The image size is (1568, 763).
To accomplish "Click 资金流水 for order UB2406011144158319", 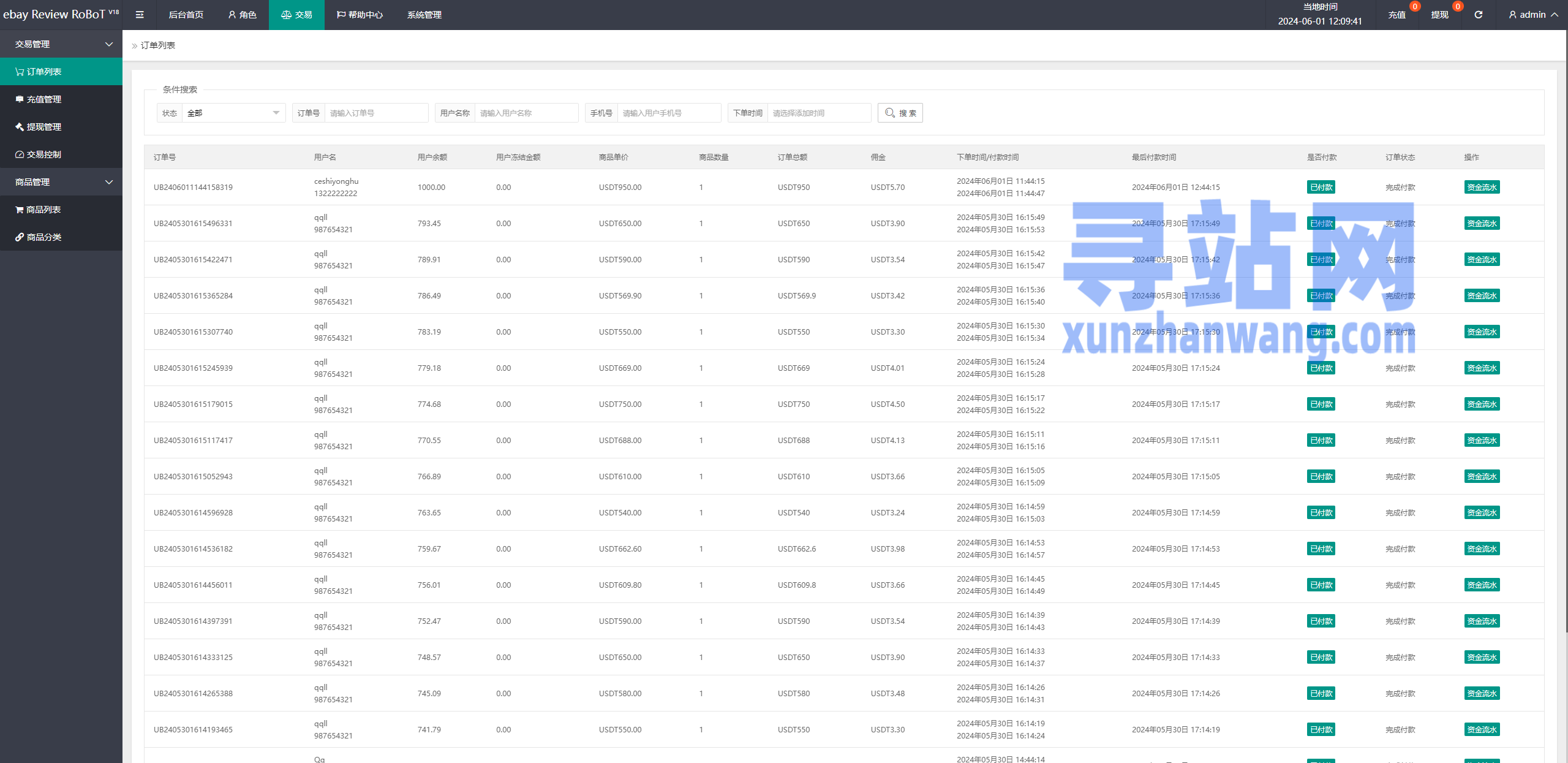I will [1482, 187].
